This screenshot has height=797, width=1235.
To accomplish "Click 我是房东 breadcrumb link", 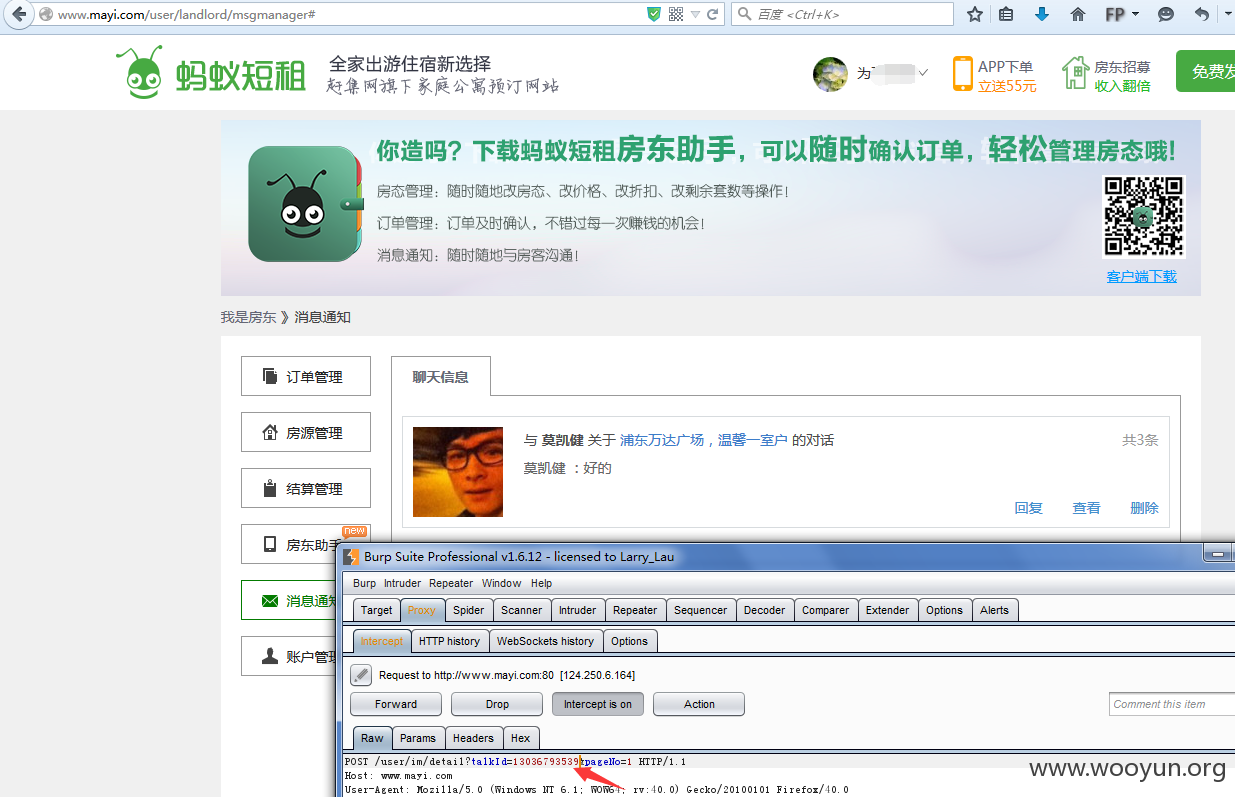I will pos(248,317).
